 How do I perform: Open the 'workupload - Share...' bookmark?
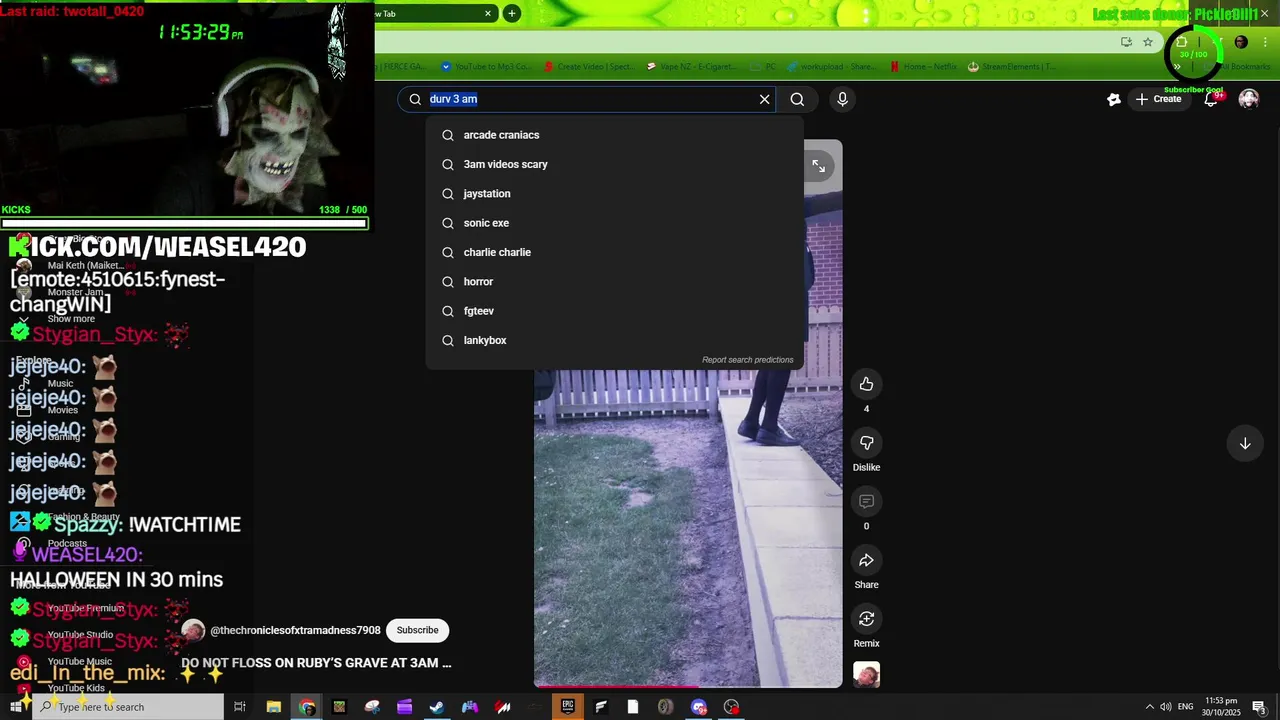pos(832,67)
